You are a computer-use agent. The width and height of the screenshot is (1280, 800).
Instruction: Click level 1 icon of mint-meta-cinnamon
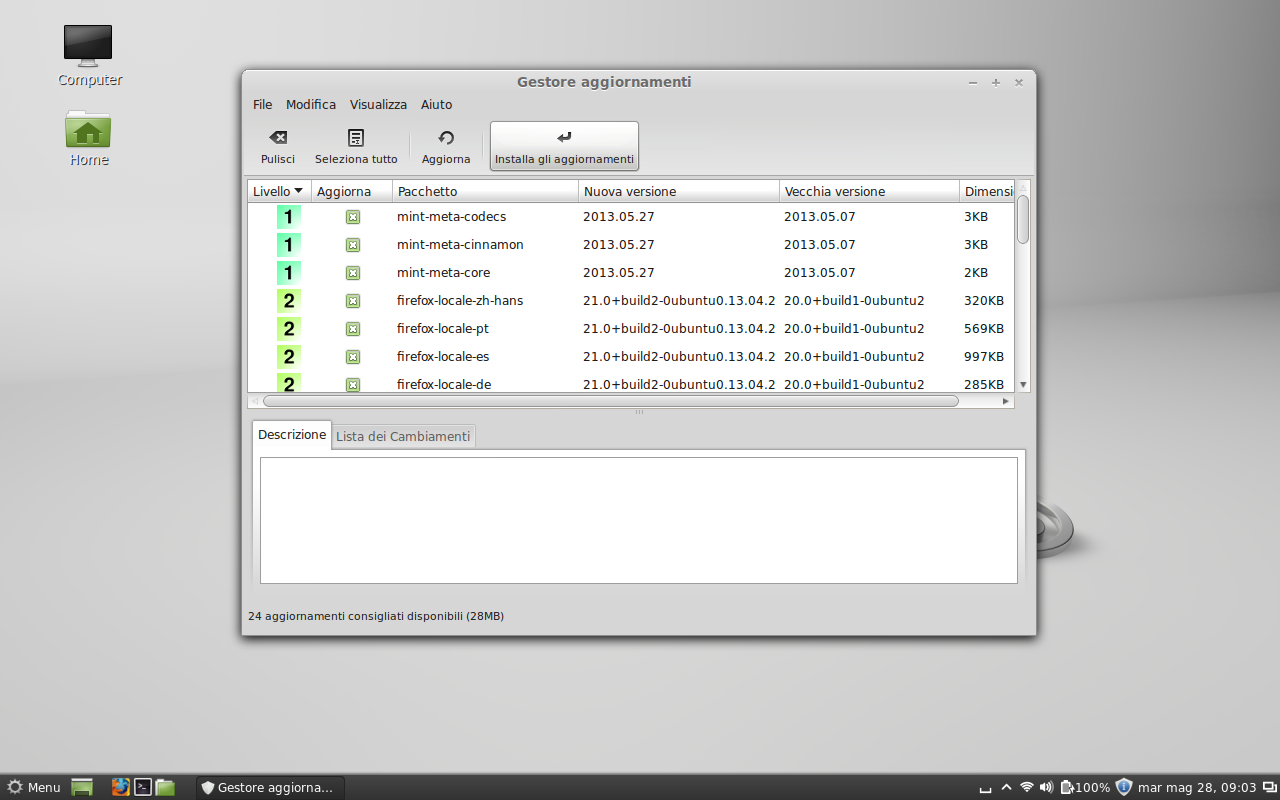click(x=289, y=245)
